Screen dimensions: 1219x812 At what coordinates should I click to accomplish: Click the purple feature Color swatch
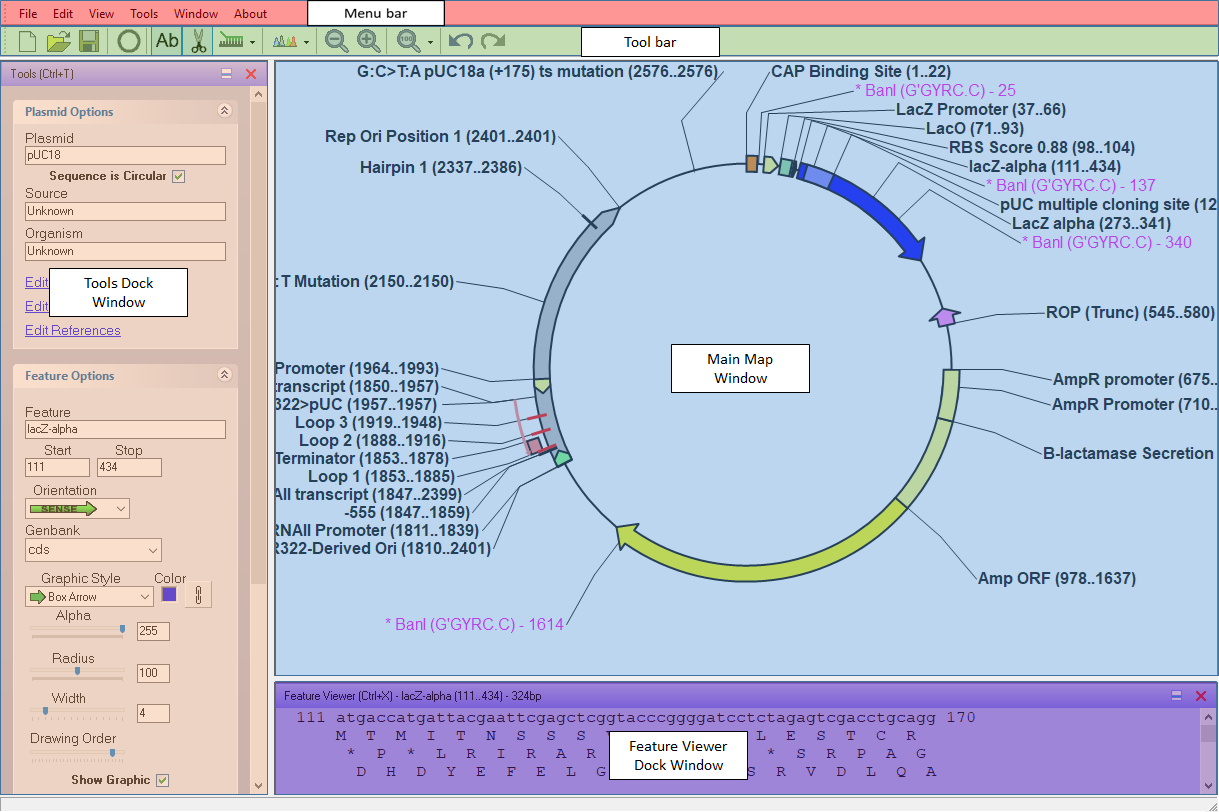[169, 595]
